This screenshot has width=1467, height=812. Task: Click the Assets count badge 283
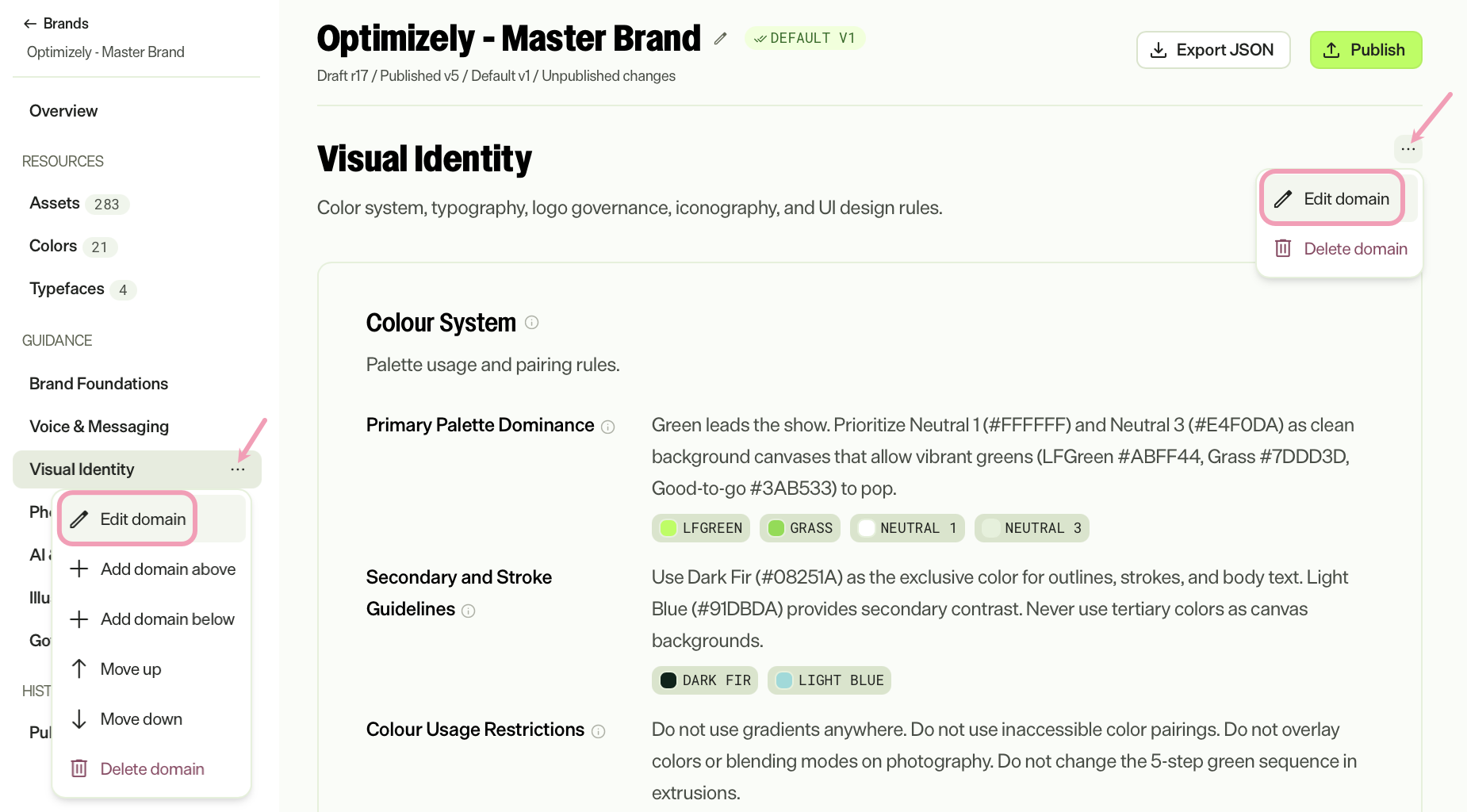click(107, 205)
